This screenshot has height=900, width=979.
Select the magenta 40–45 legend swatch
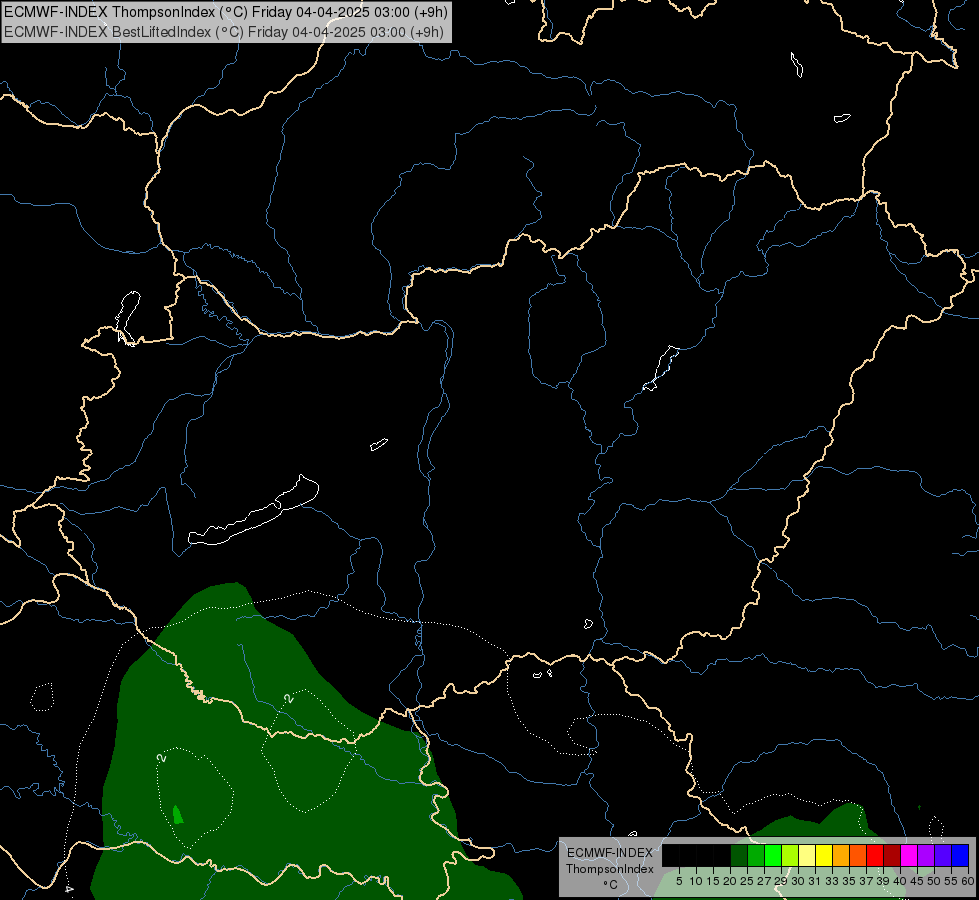click(x=909, y=855)
